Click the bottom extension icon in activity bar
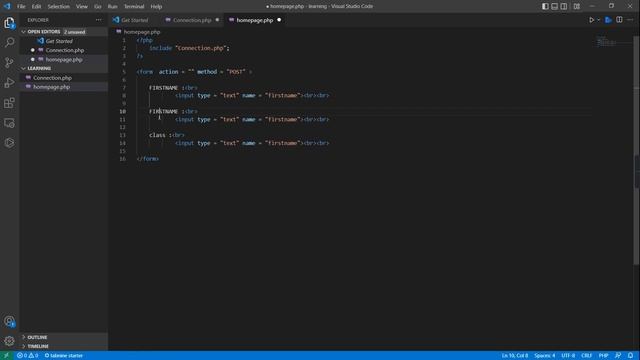This screenshot has width=640, height=360. click(9, 142)
